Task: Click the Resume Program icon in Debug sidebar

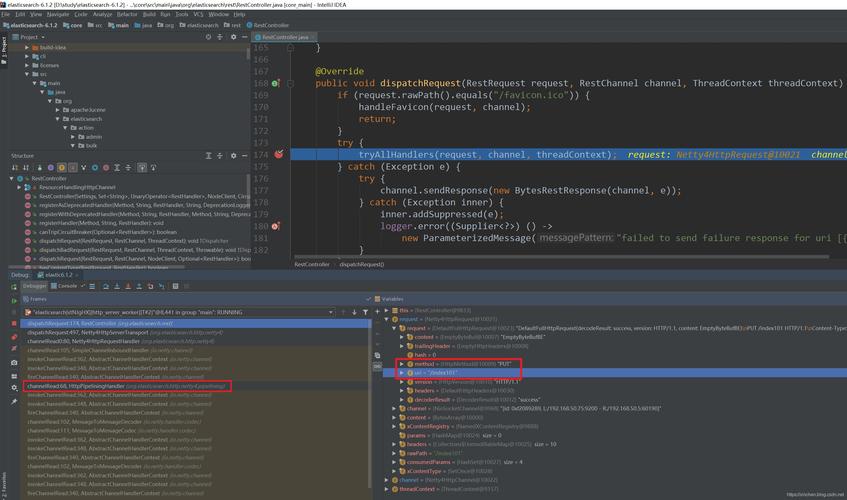Action: 14,301
